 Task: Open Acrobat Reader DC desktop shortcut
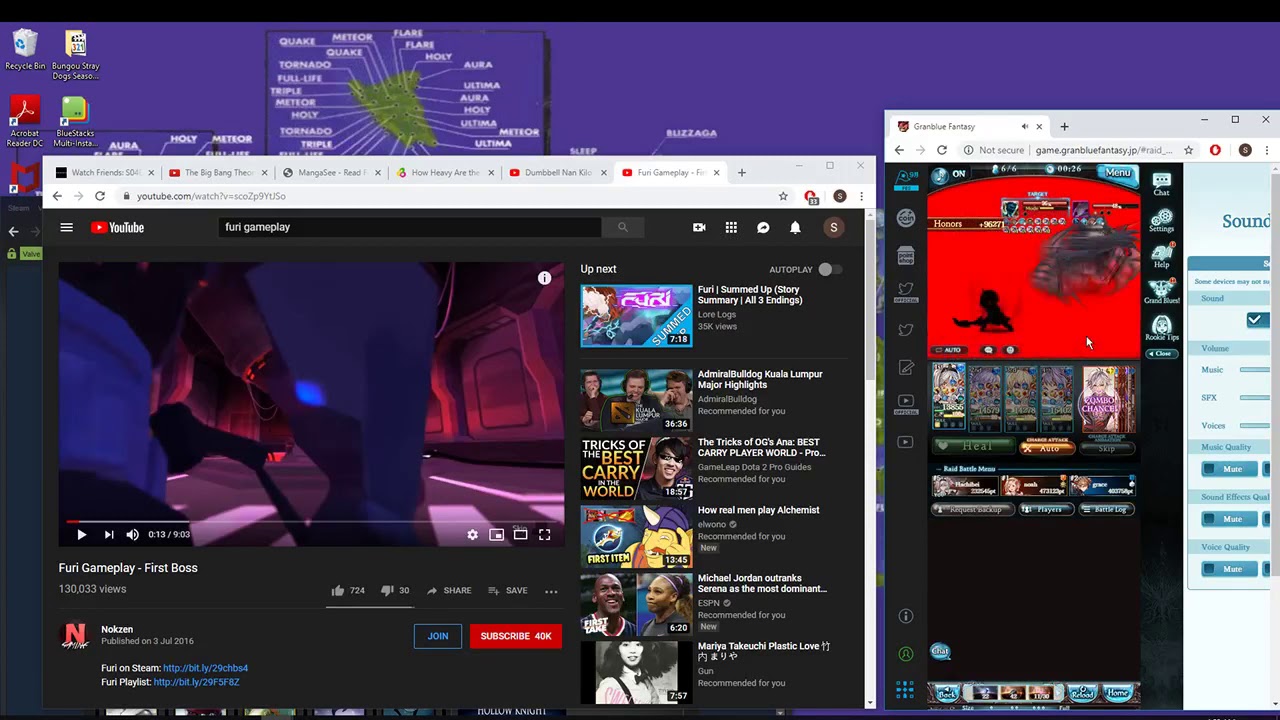[x=25, y=122]
